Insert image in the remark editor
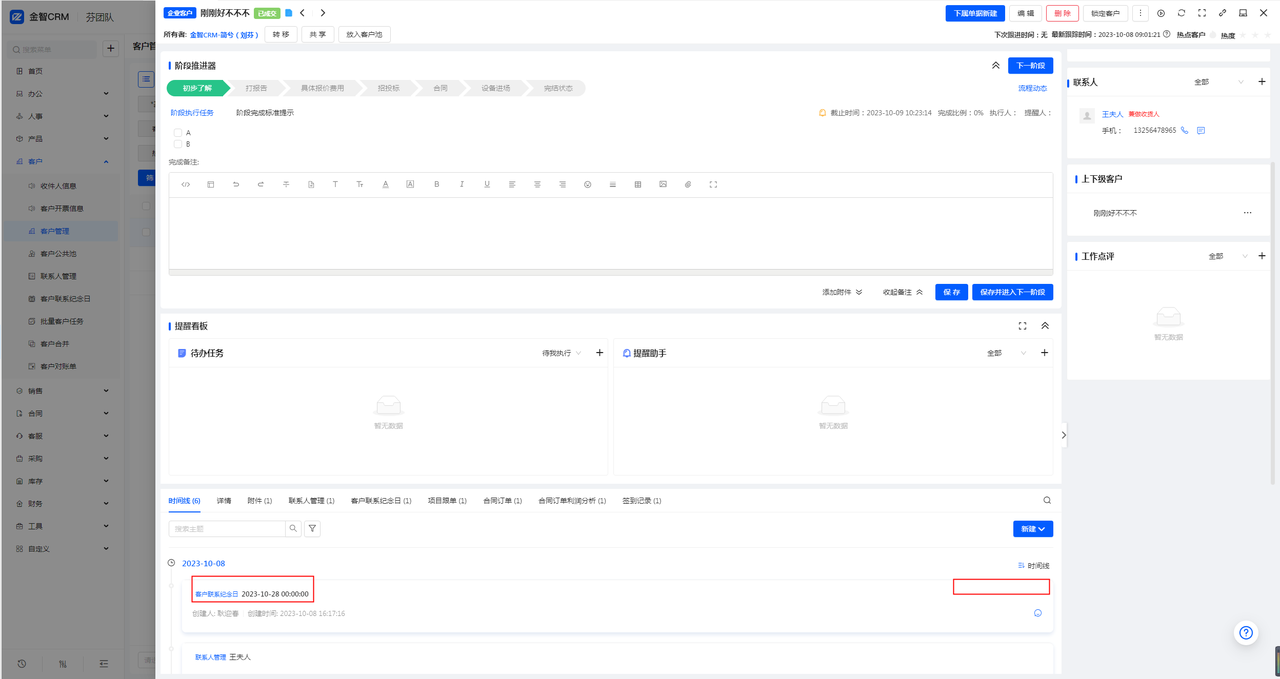The image size is (1280, 679). [662, 185]
